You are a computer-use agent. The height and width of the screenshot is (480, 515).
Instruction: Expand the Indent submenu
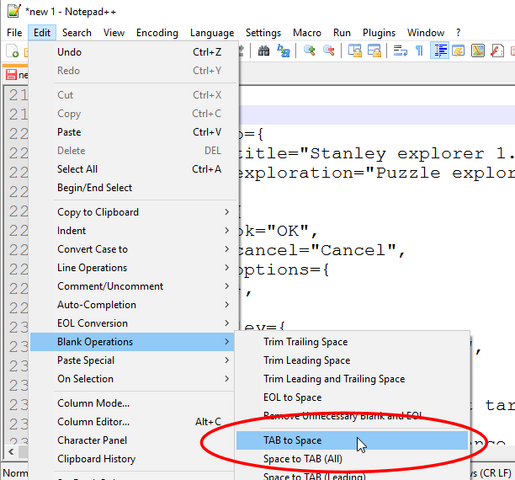click(x=133, y=231)
